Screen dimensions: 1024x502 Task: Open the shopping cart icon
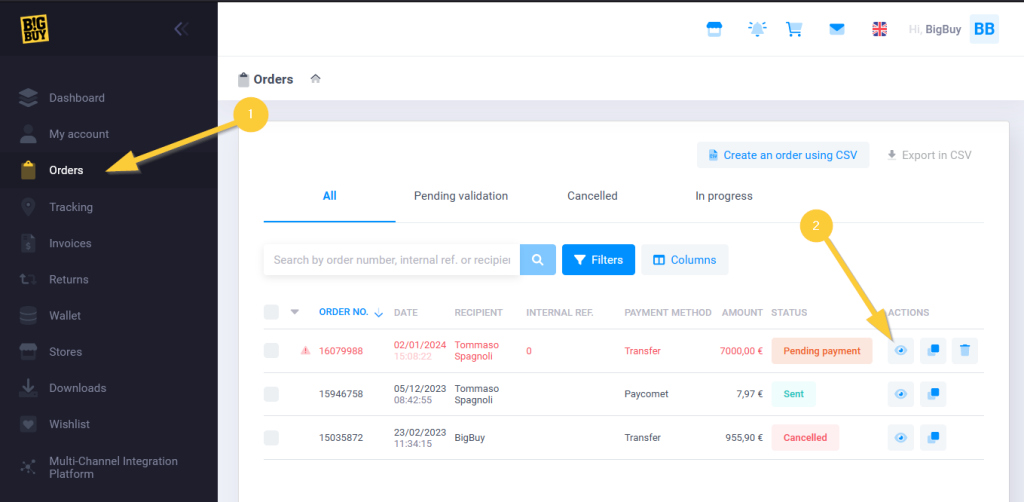[795, 29]
